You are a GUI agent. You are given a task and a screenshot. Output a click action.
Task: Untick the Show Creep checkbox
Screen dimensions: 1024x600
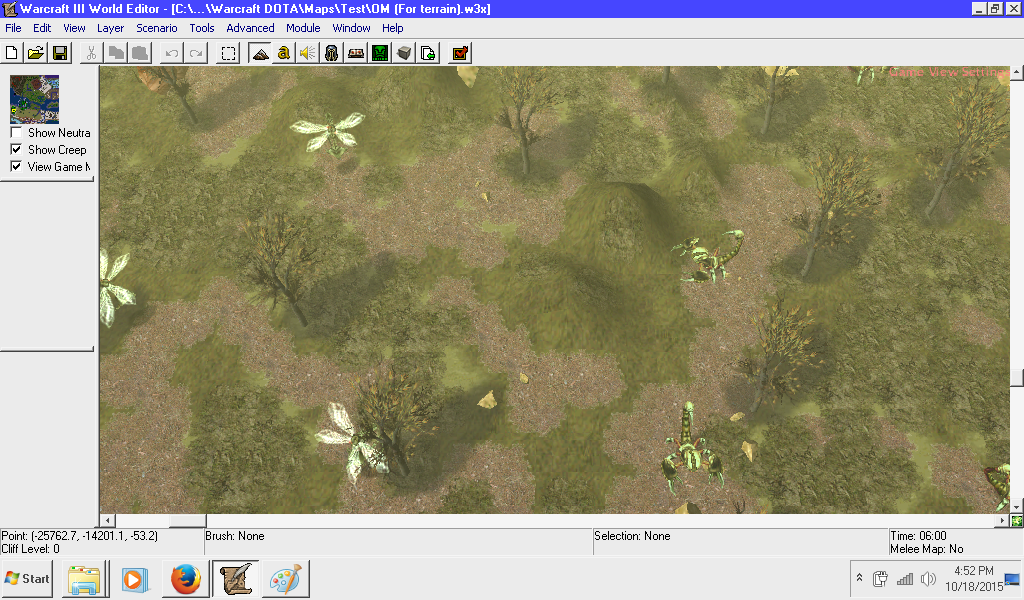[16, 150]
